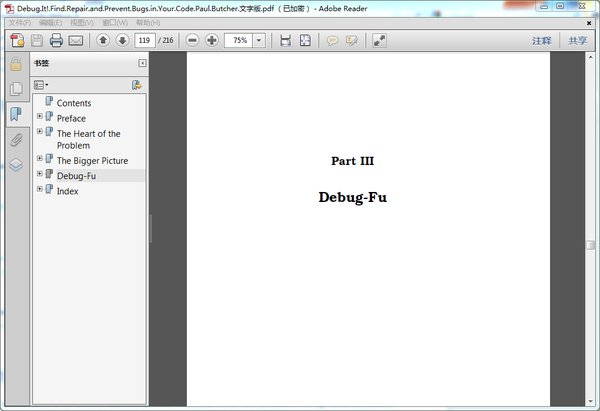
Task: Toggle the page thumbnails panel
Action: (16, 89)
